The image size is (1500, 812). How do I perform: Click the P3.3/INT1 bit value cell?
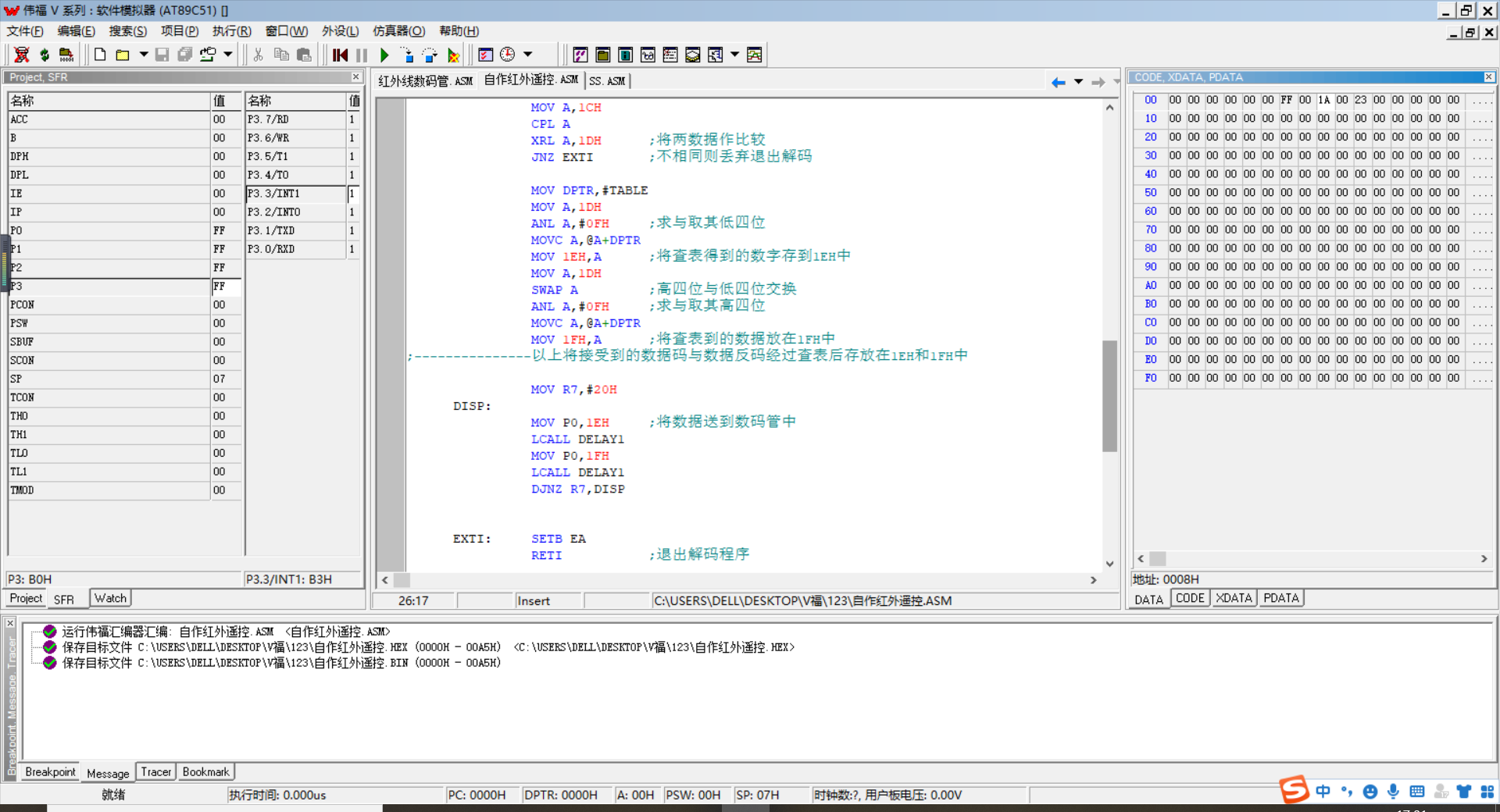pos(352,194)
